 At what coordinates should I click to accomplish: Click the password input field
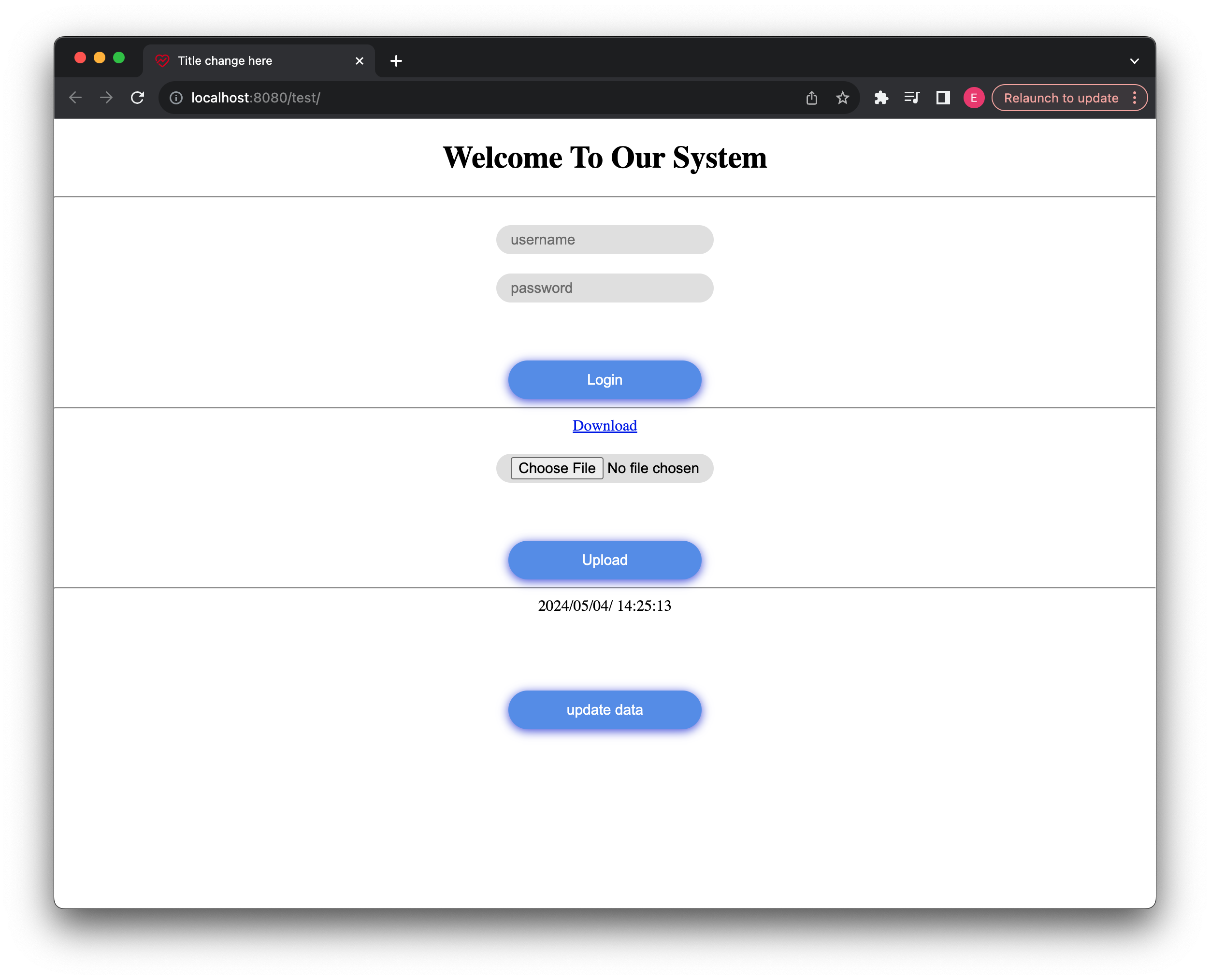605,288
